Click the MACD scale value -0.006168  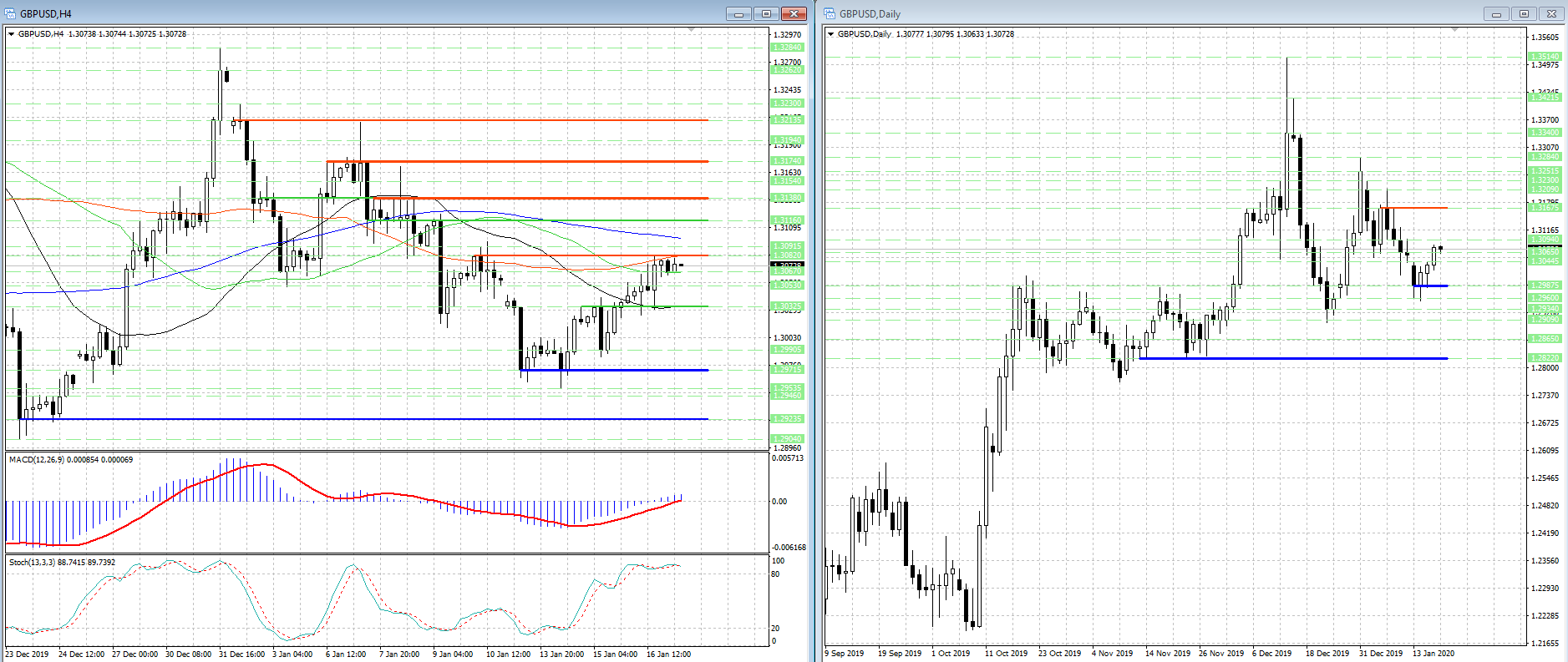click(789, 548)
